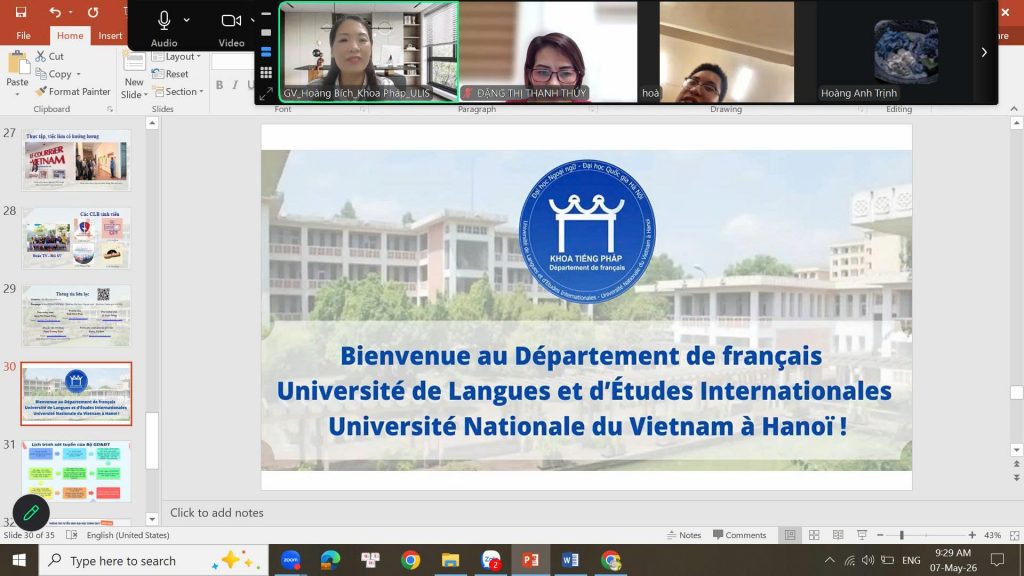Screen dimensions: 1024x576
Task: Mute microphone with Zoom Audio button
Action: click(x=164, y=29)
